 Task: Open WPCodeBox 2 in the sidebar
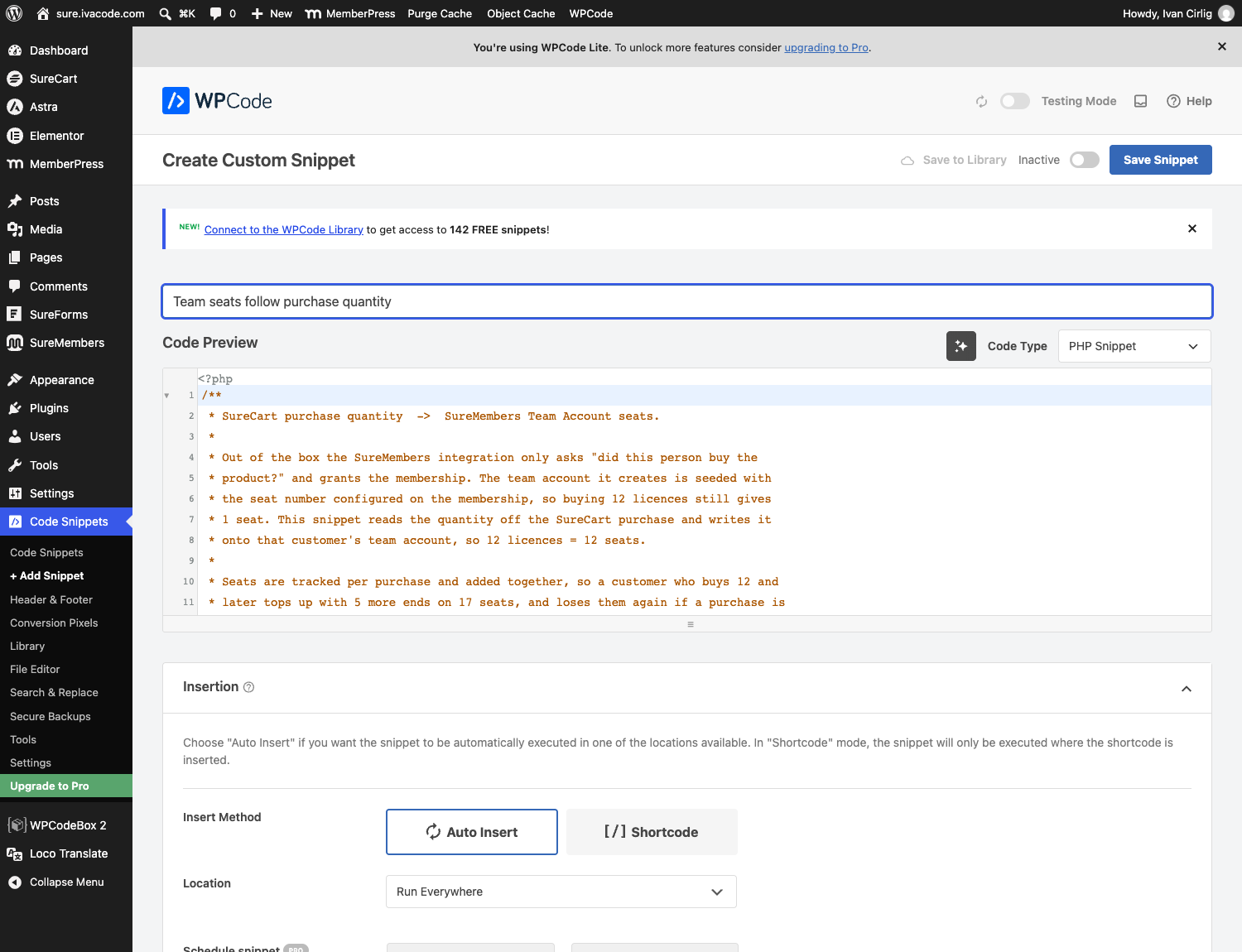(x=66, y=825)
